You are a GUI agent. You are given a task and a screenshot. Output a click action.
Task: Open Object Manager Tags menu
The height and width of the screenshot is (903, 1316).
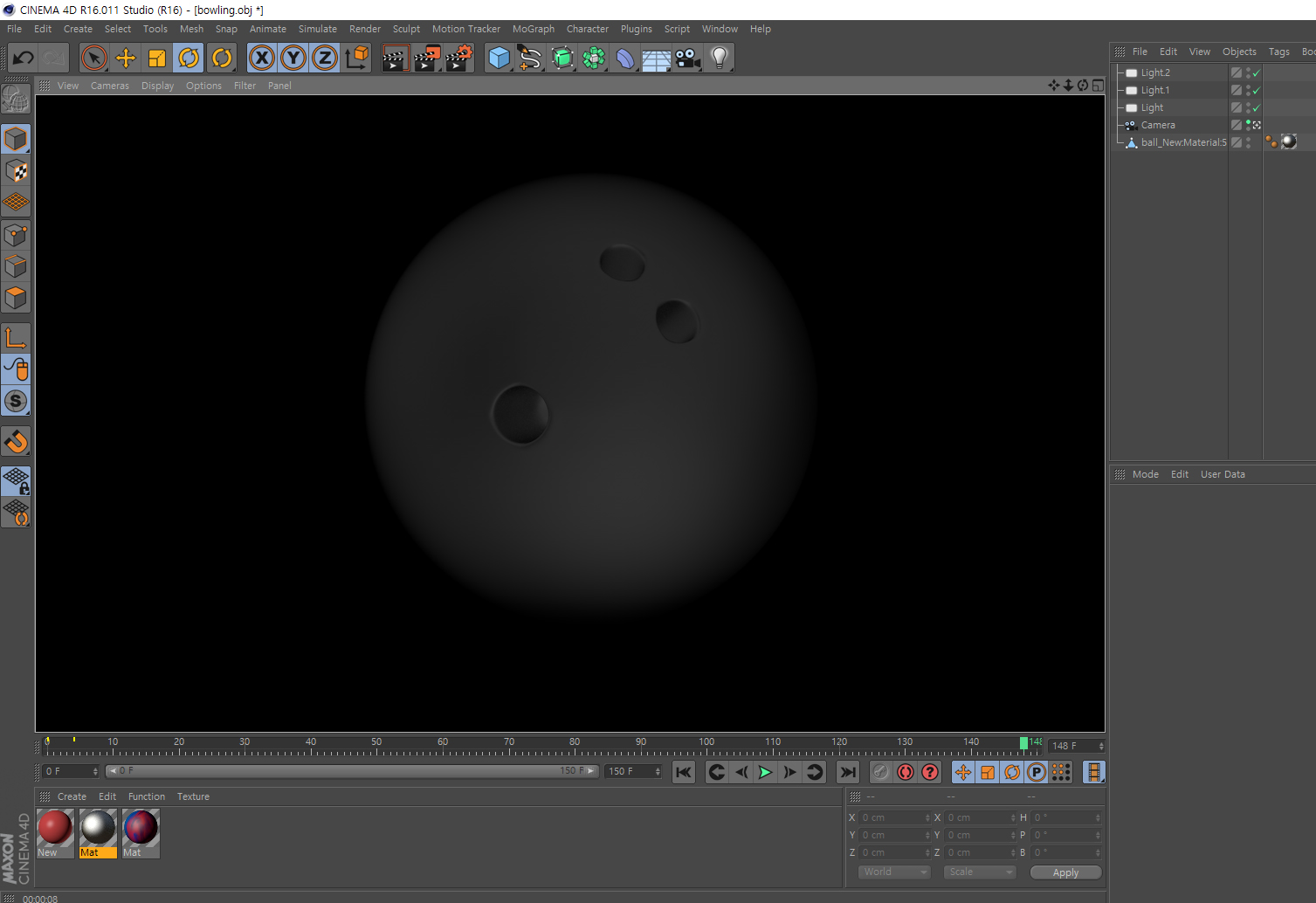1278,52
